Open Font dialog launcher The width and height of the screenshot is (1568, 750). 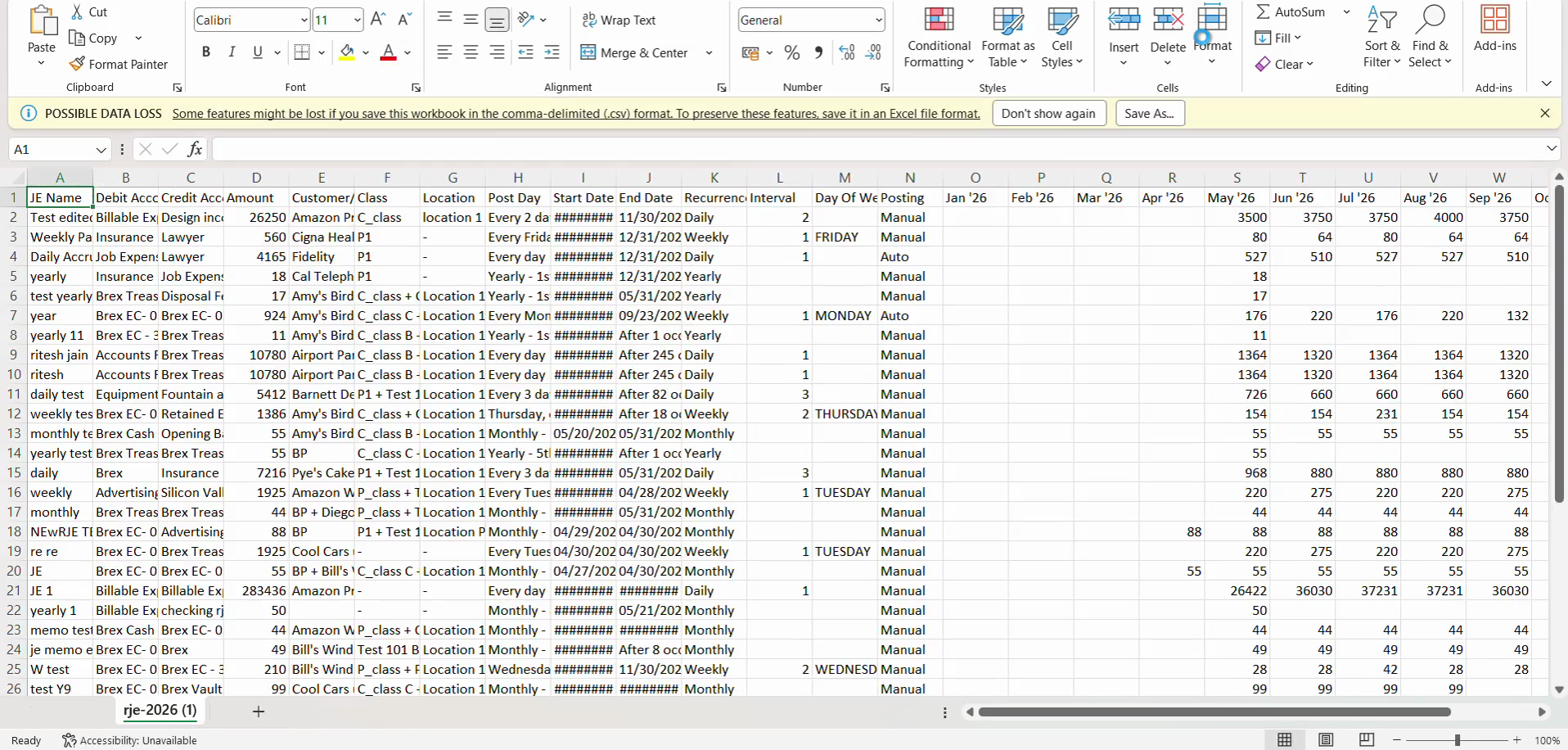point(416,87)
